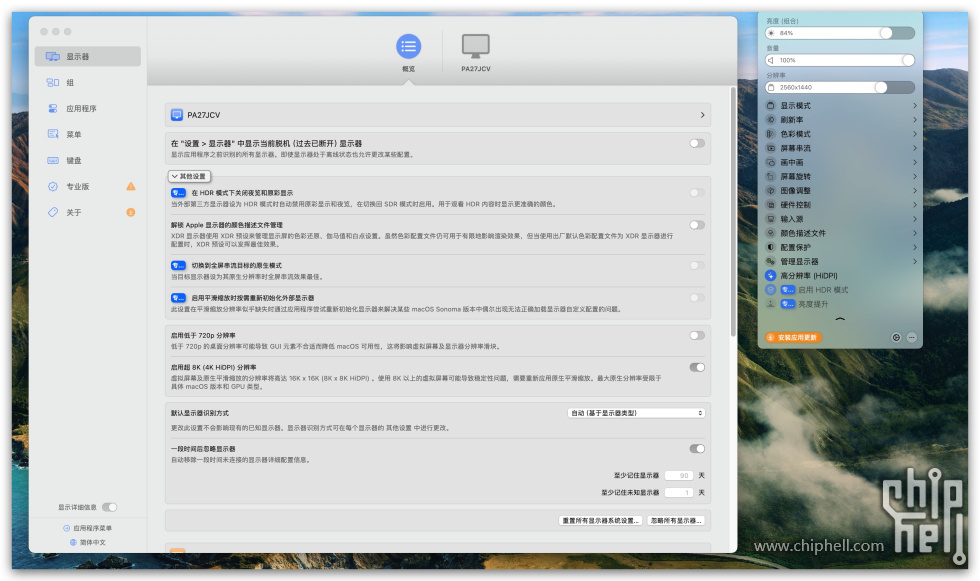Enable 启用低于 720p 分辨率 switch
The image size is (980, 581).
[x=697, y=335]
